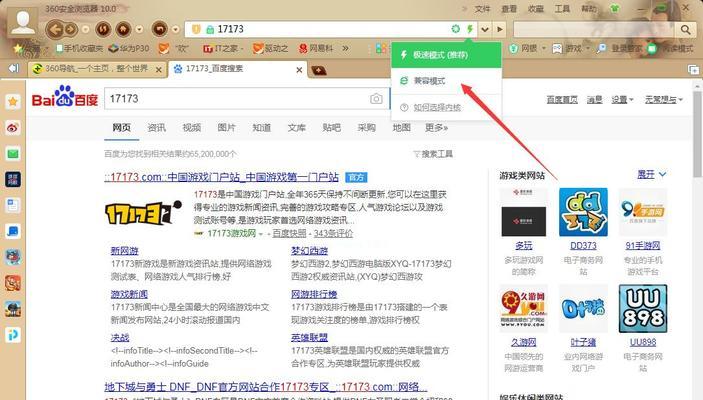Click the tab-list window icon at far right
This screenshot has width=703, height=400.
[x=693, y=70]
